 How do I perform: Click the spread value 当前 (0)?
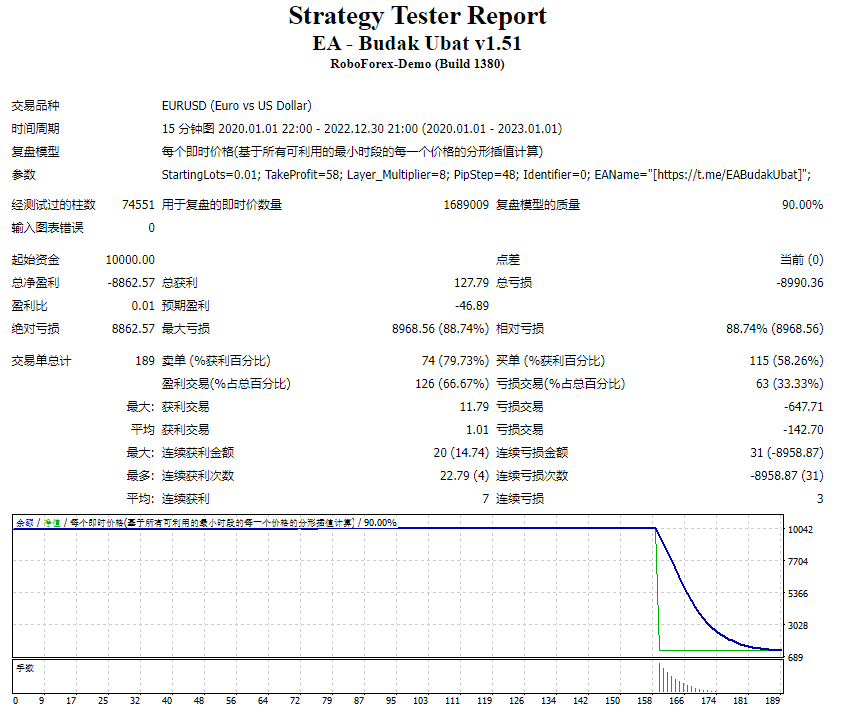(x=802, y=260)
